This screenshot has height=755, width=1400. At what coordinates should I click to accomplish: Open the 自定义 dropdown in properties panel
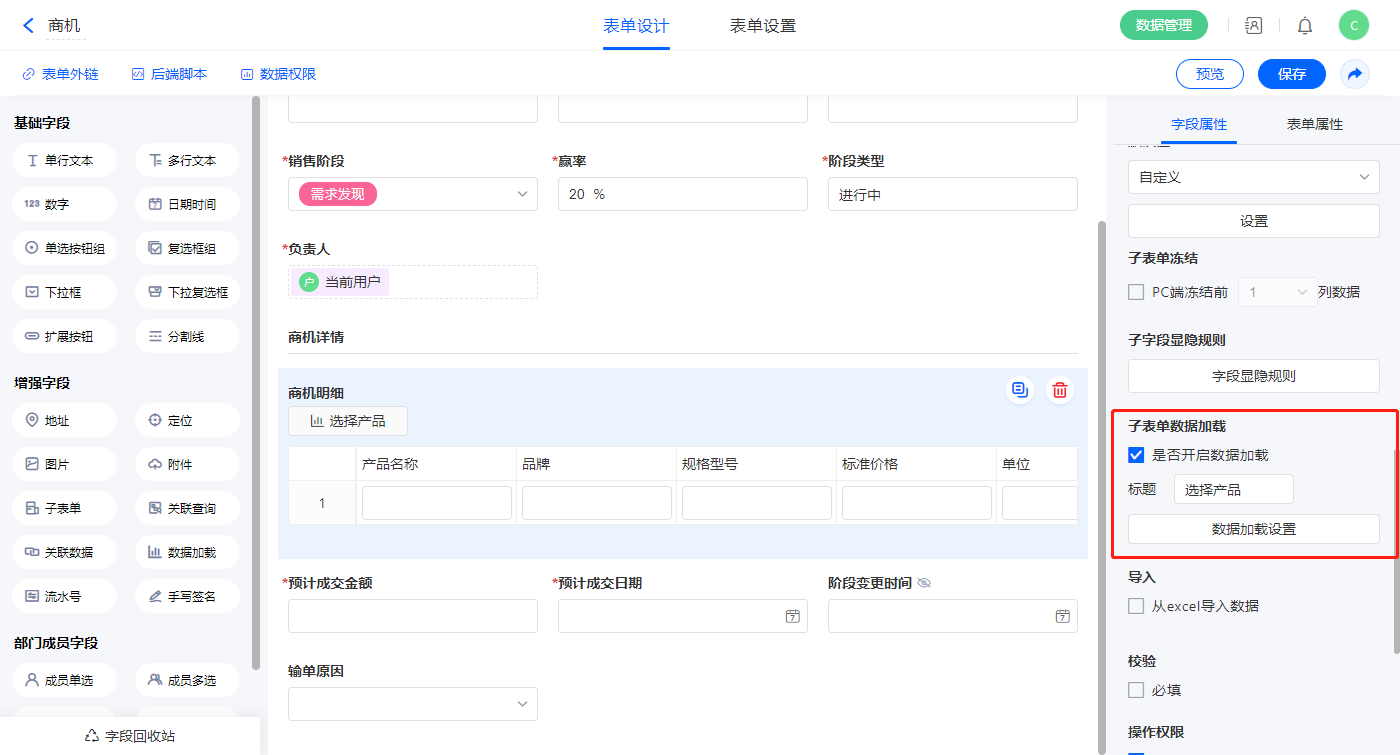1253,177
